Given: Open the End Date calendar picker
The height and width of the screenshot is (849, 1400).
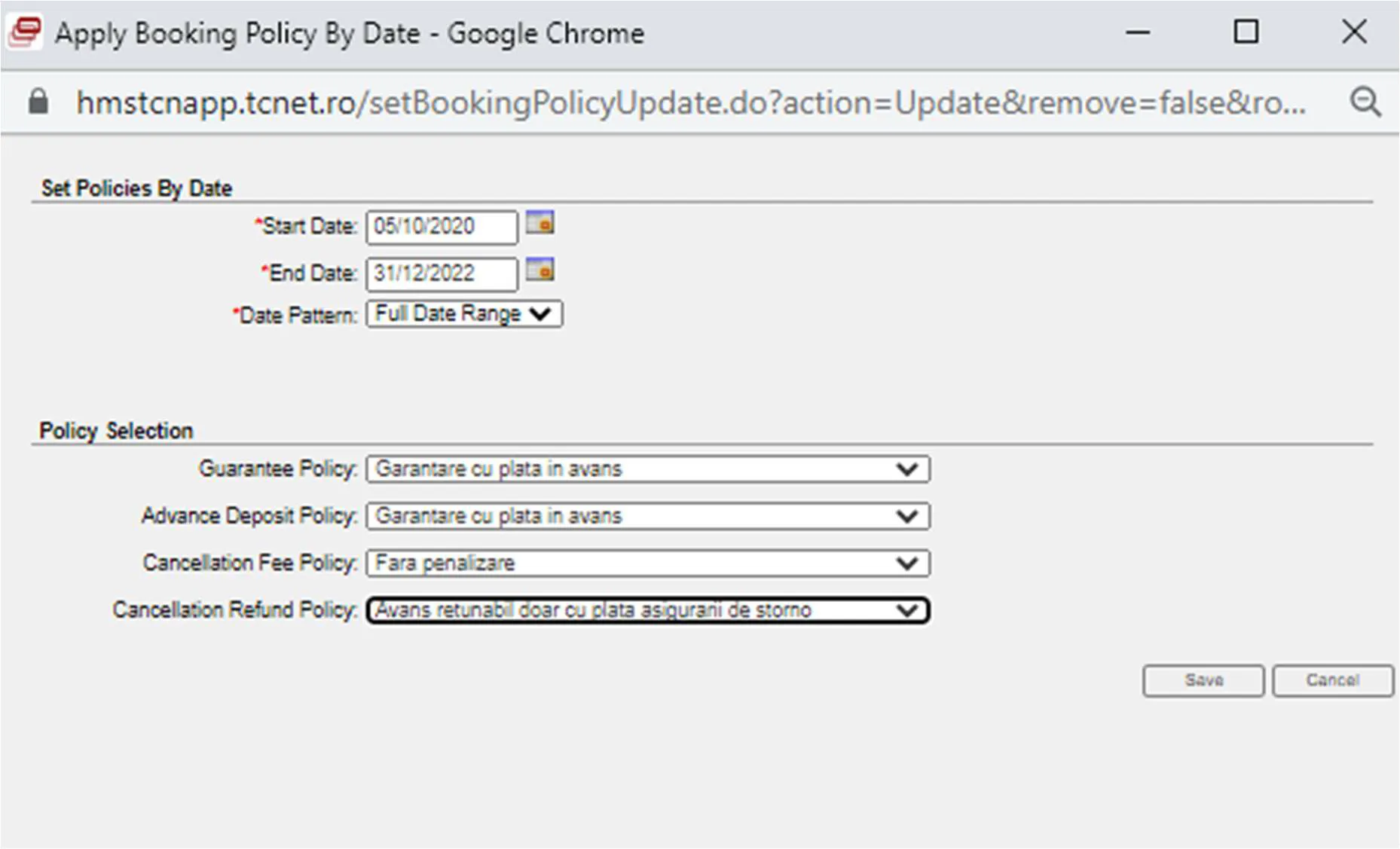Looking at the screenshot, I should coord(540,270).
